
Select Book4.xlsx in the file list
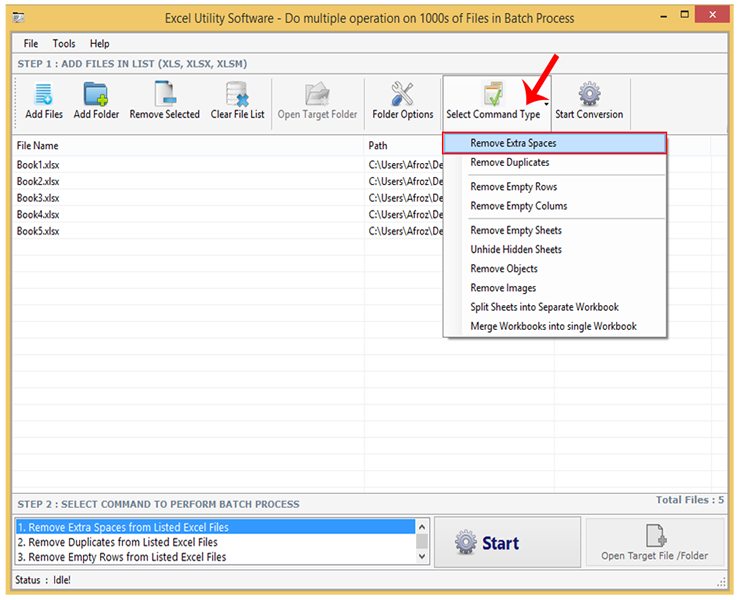[38, 214]
